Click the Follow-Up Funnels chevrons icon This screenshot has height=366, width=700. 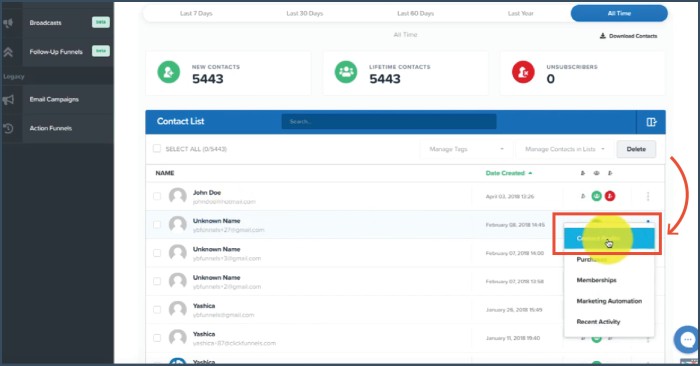point(8,52)
